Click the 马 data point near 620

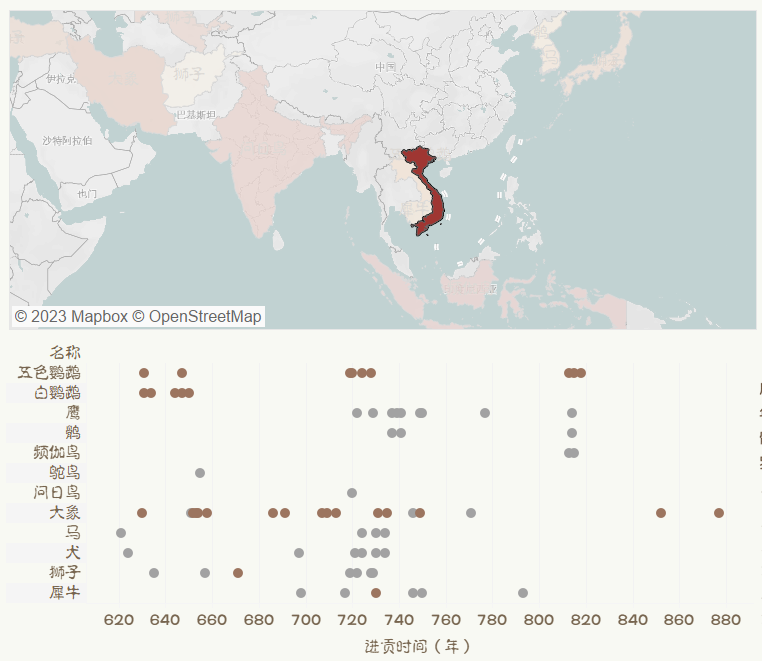(121, 533)
